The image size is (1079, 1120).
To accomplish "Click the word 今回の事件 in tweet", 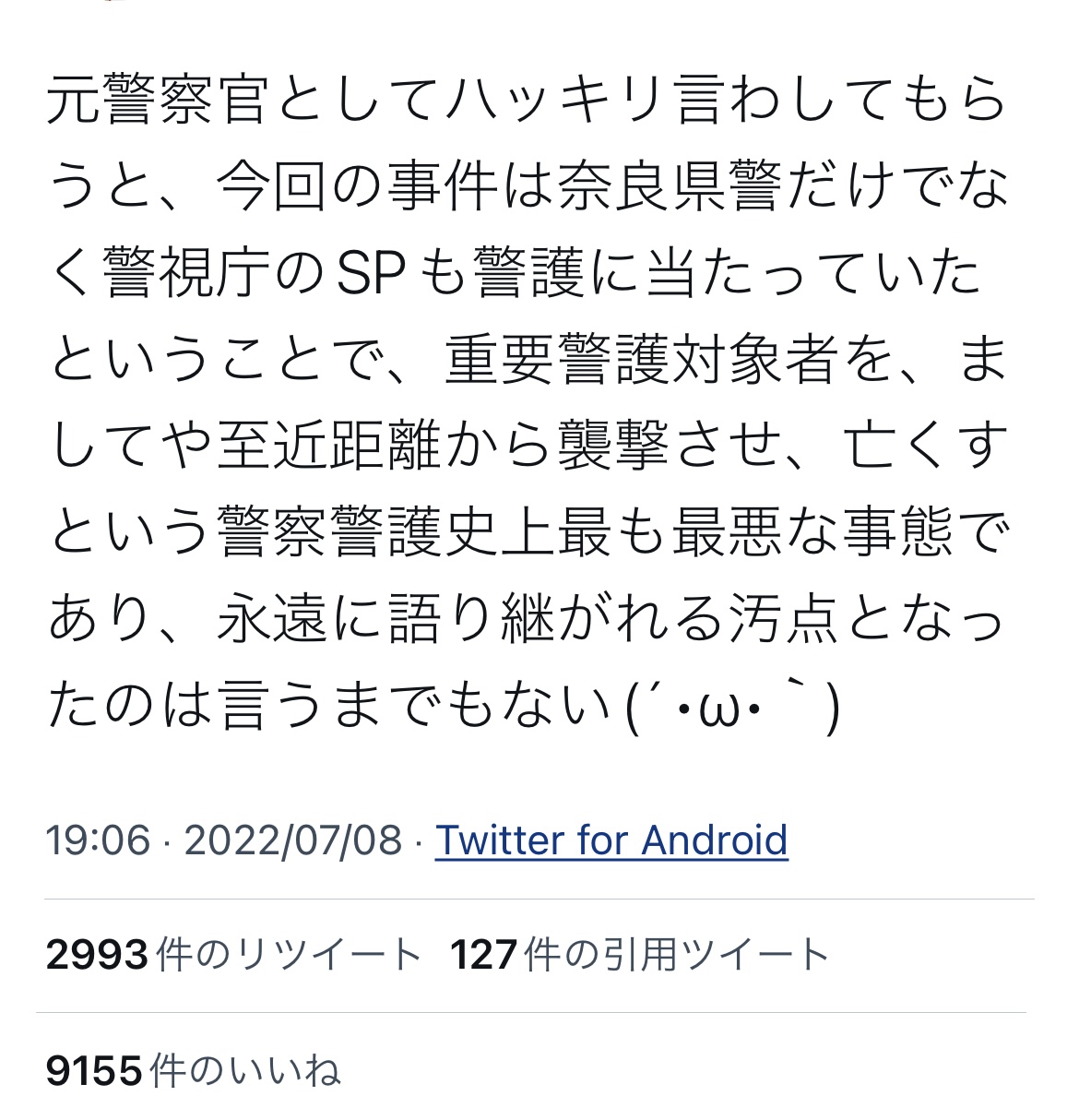I will pyautogui.click(x=356, y=186).
